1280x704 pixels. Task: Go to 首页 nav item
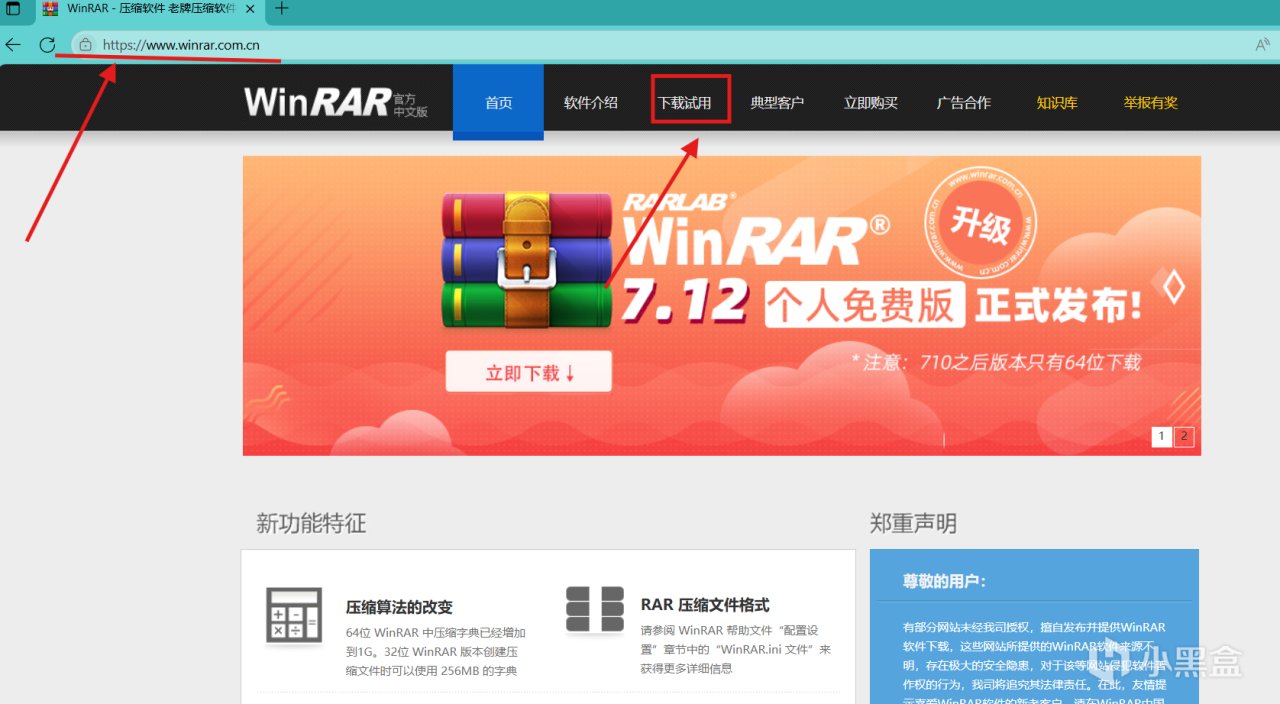click(498, 102)
